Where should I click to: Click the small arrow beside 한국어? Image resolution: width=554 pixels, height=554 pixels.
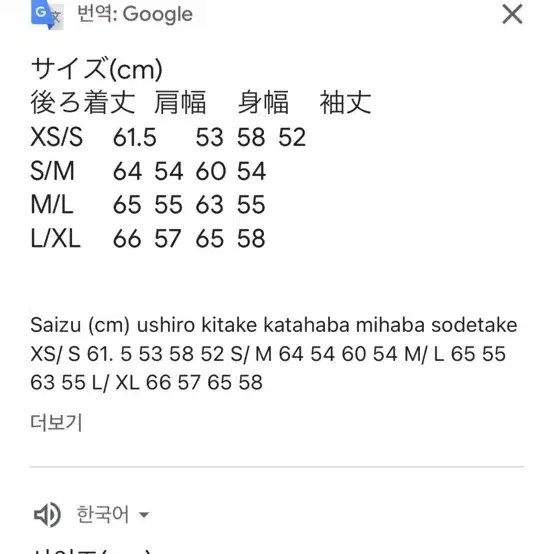coord(144,515)
